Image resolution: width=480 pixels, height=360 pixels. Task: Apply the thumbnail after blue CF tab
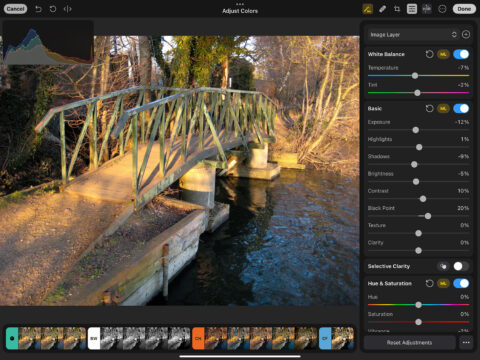(x=343, y=338)
